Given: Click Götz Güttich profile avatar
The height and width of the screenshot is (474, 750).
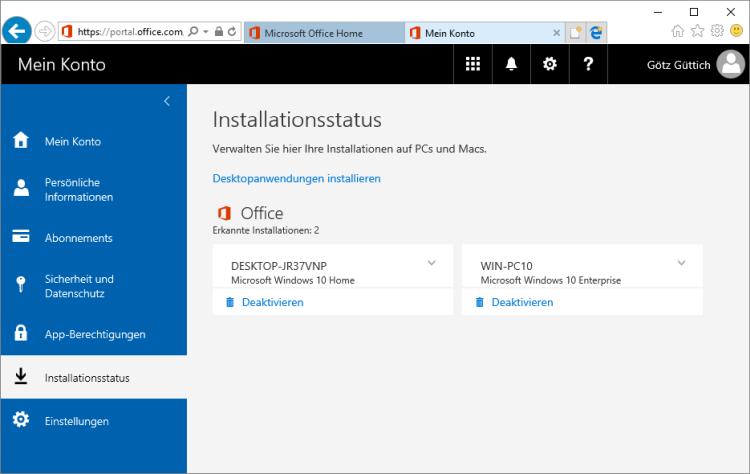Looking at the screenshot, I should pyautogui.click(x=731, y=65).
